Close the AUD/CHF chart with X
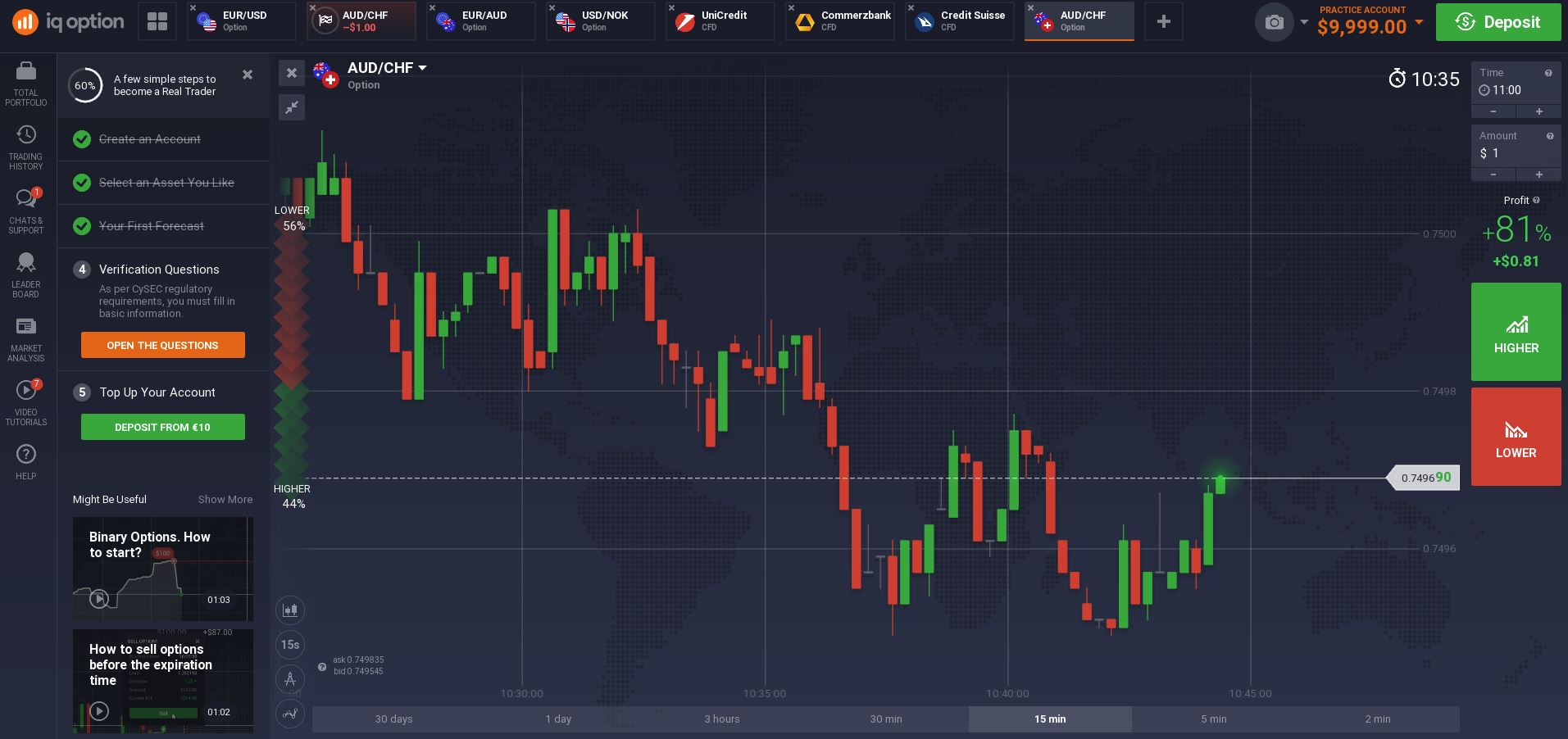 click(292, 74)
